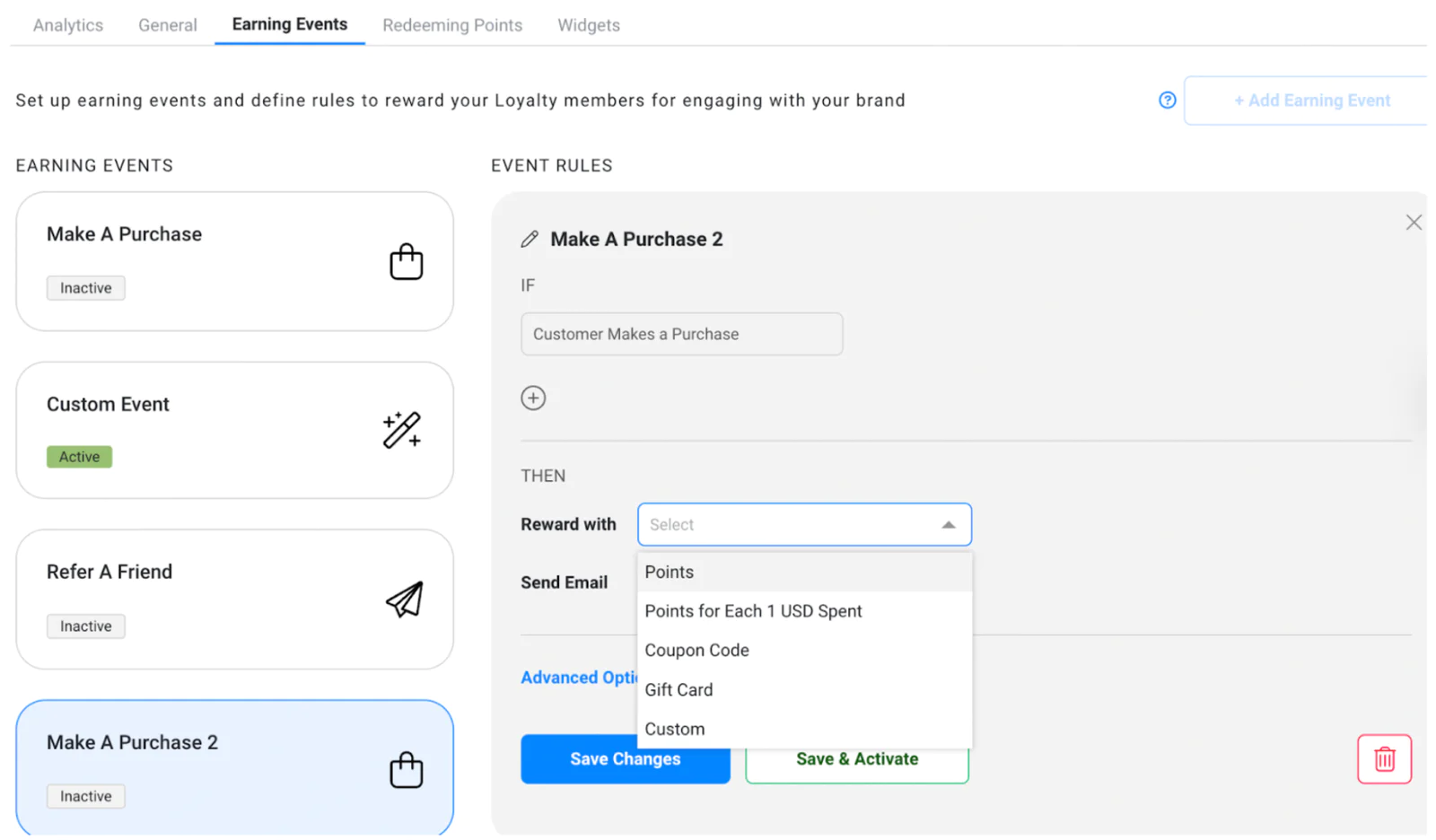Select Points for Each 1 USD Spent

click(x=753, y=611)
